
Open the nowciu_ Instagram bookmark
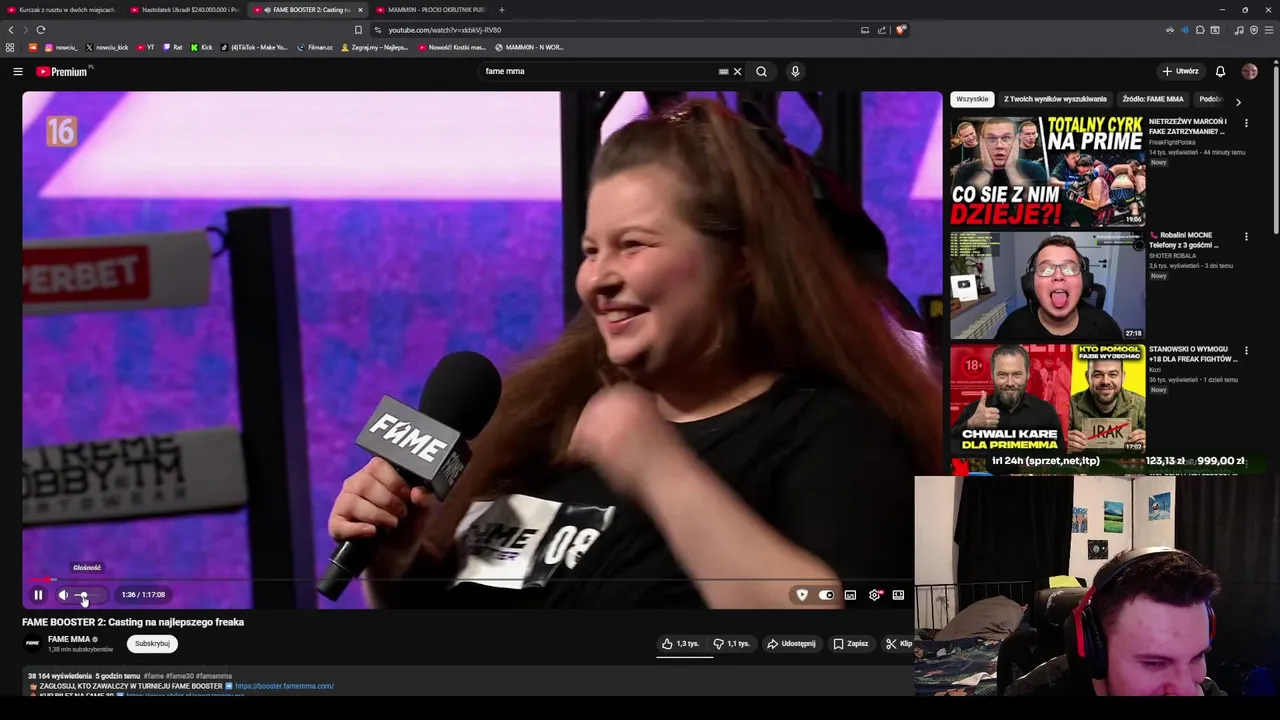click(60, 47)
